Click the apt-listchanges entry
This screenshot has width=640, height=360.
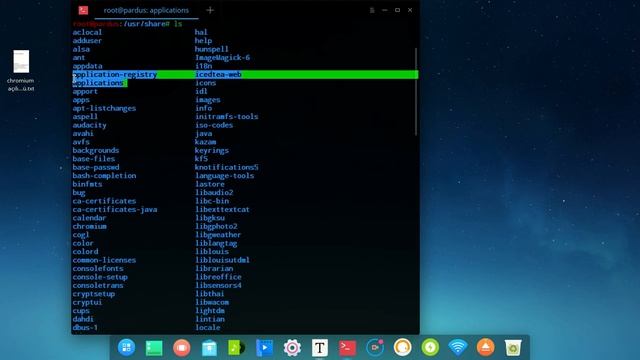[x=104, y=108]
